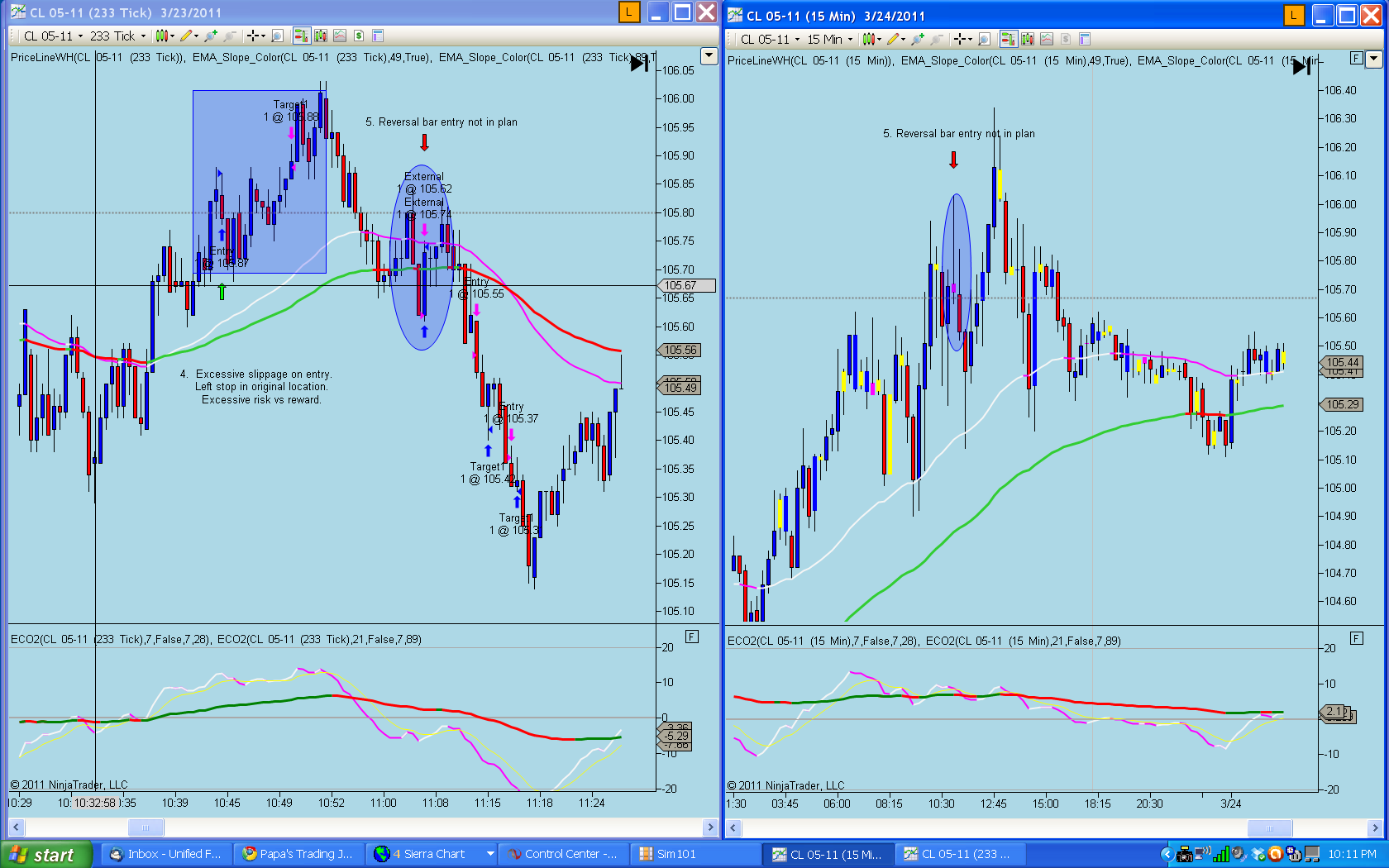
Task: Jump to latest bar in 233 Tick chart
Action: 639,64
